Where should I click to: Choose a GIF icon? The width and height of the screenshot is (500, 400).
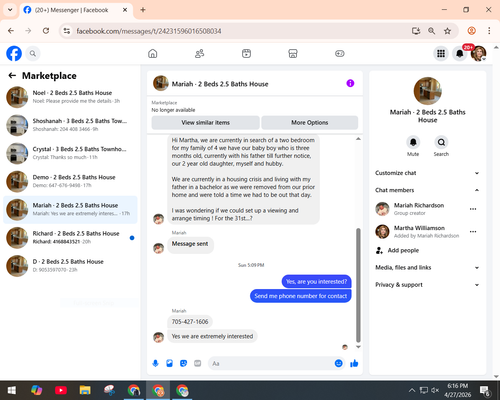point(198,363)
